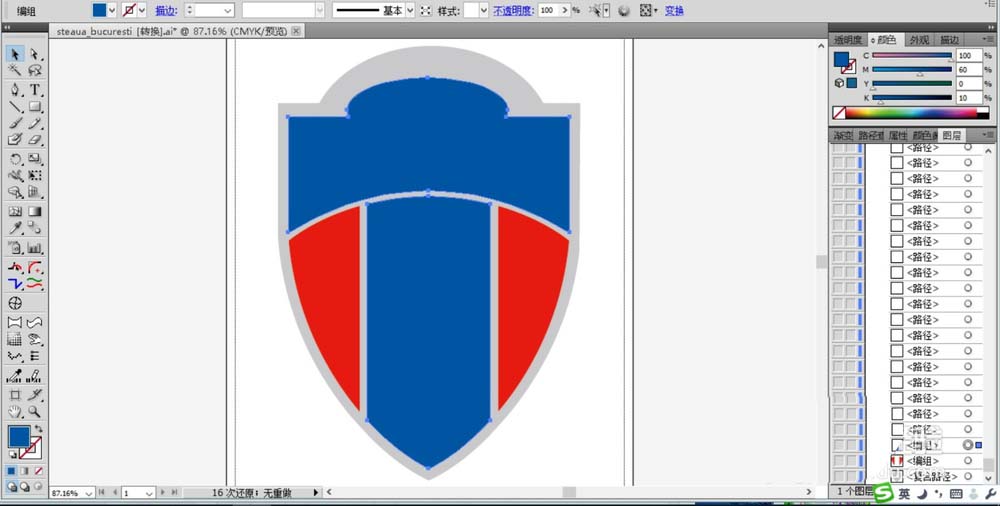
Task: Swap fill and stroke arrow in toolbox
Action: 38,428
